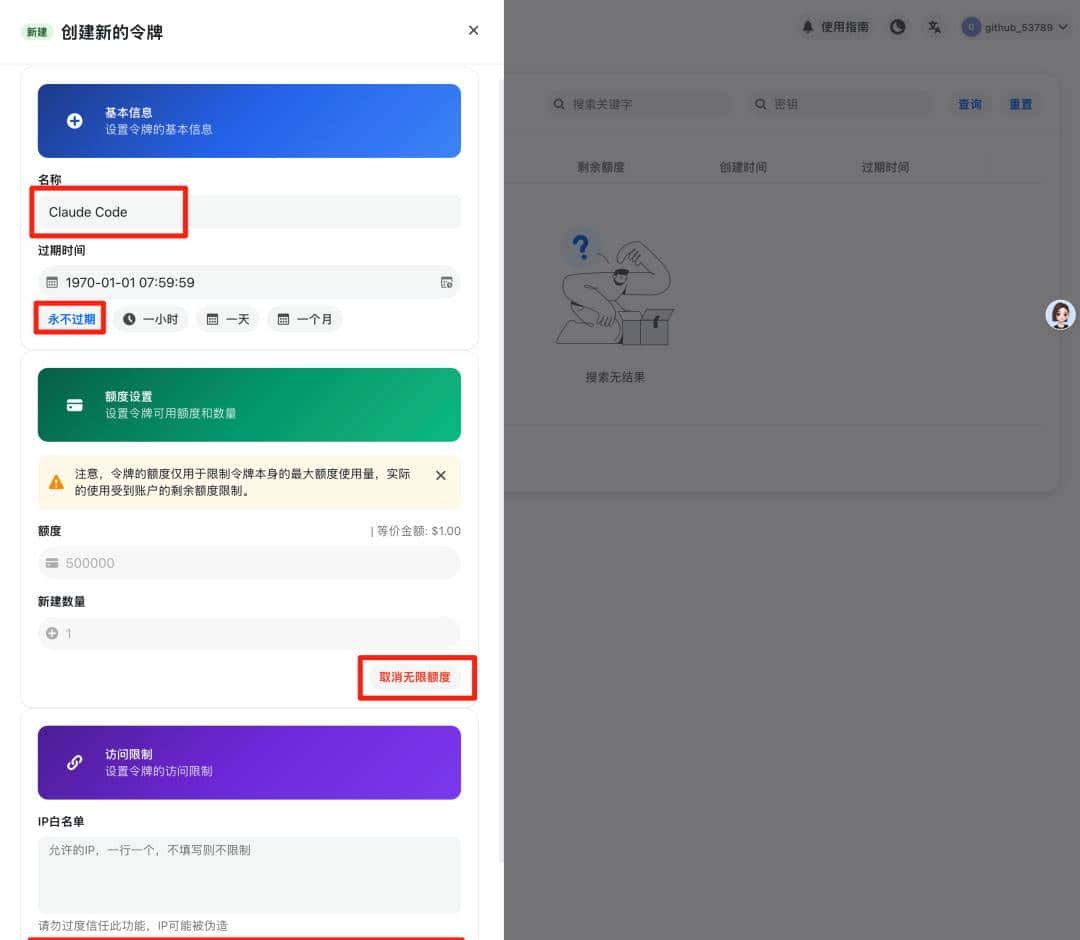Open the 使用指南 menu item
1080x940 pixels.
point(843,27)
